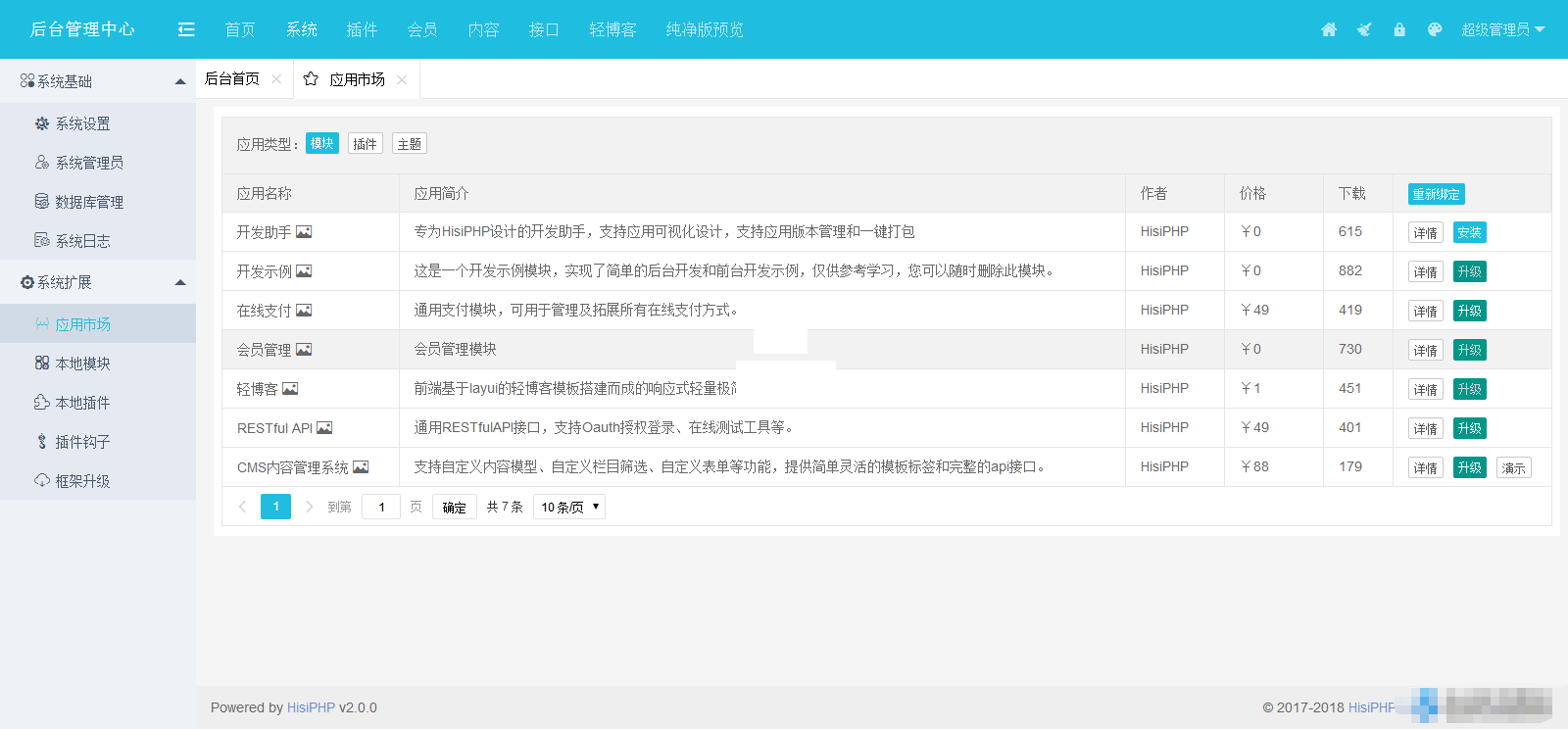The width and height of the screenshot is (1568, 729).
Task: Open the 超级管理员 user dropdown
Action: click(1501, 29)
